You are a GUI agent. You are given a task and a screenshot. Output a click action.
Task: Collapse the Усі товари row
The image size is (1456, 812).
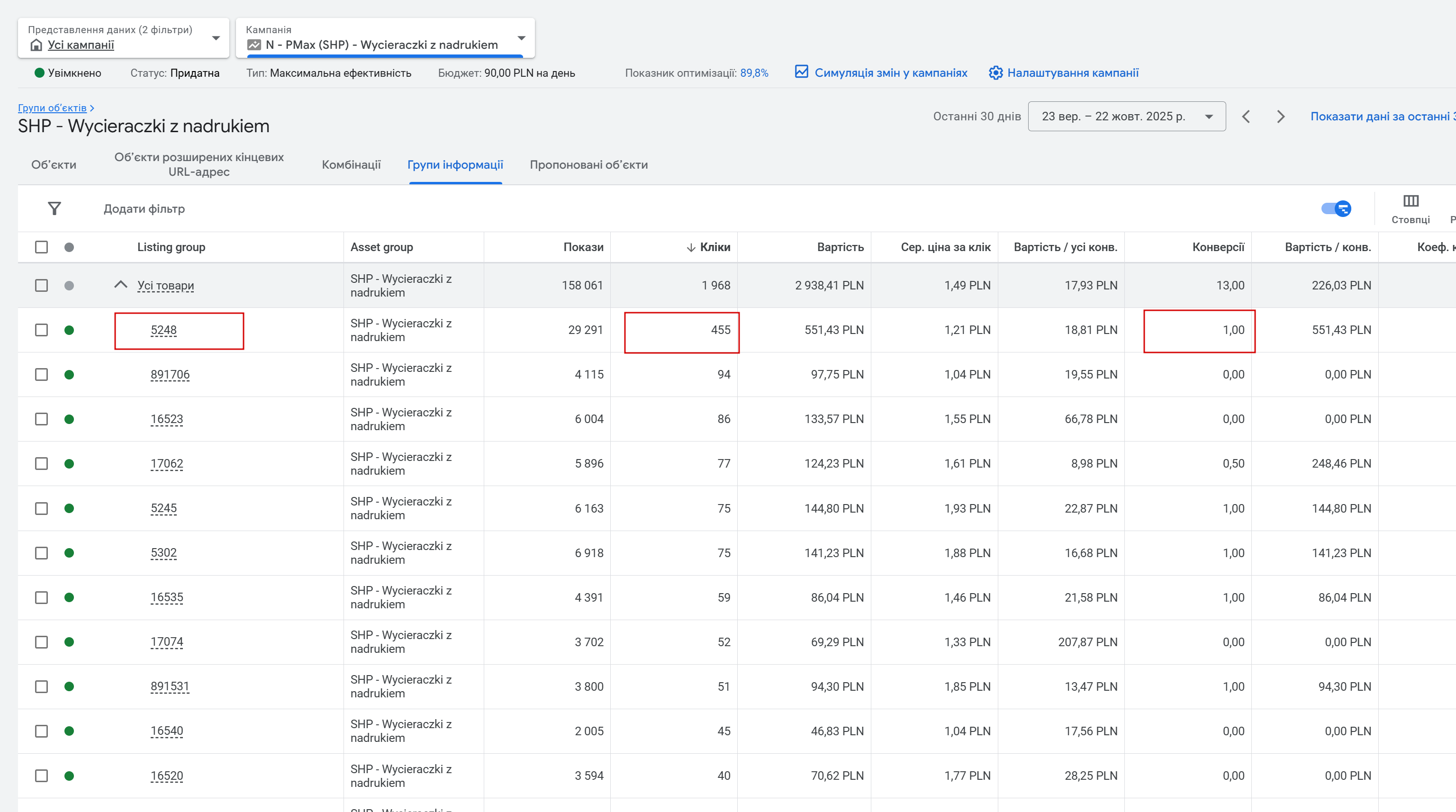pos(120,285)
